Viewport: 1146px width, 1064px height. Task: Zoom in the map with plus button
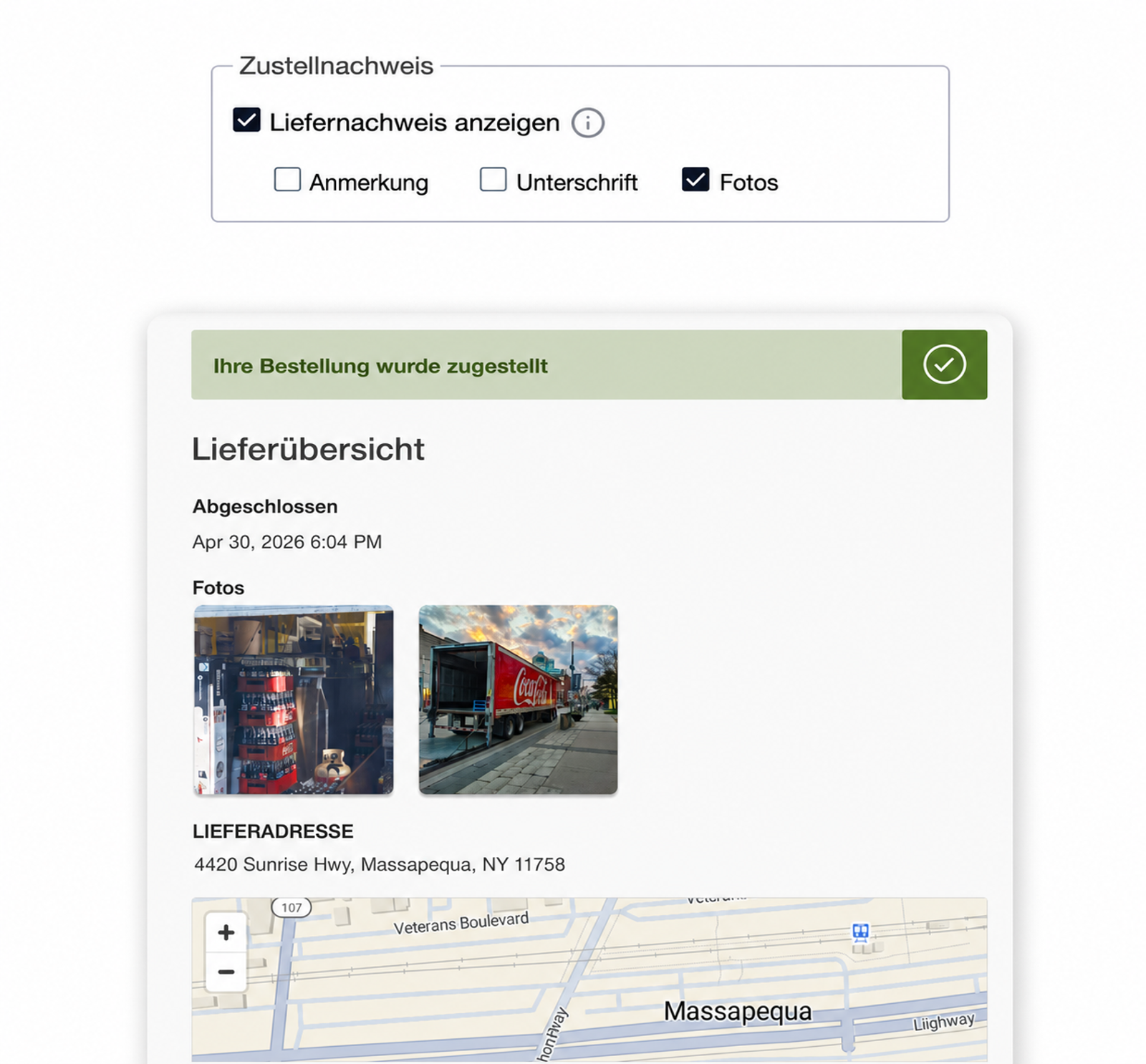click(x=226, y=932)
